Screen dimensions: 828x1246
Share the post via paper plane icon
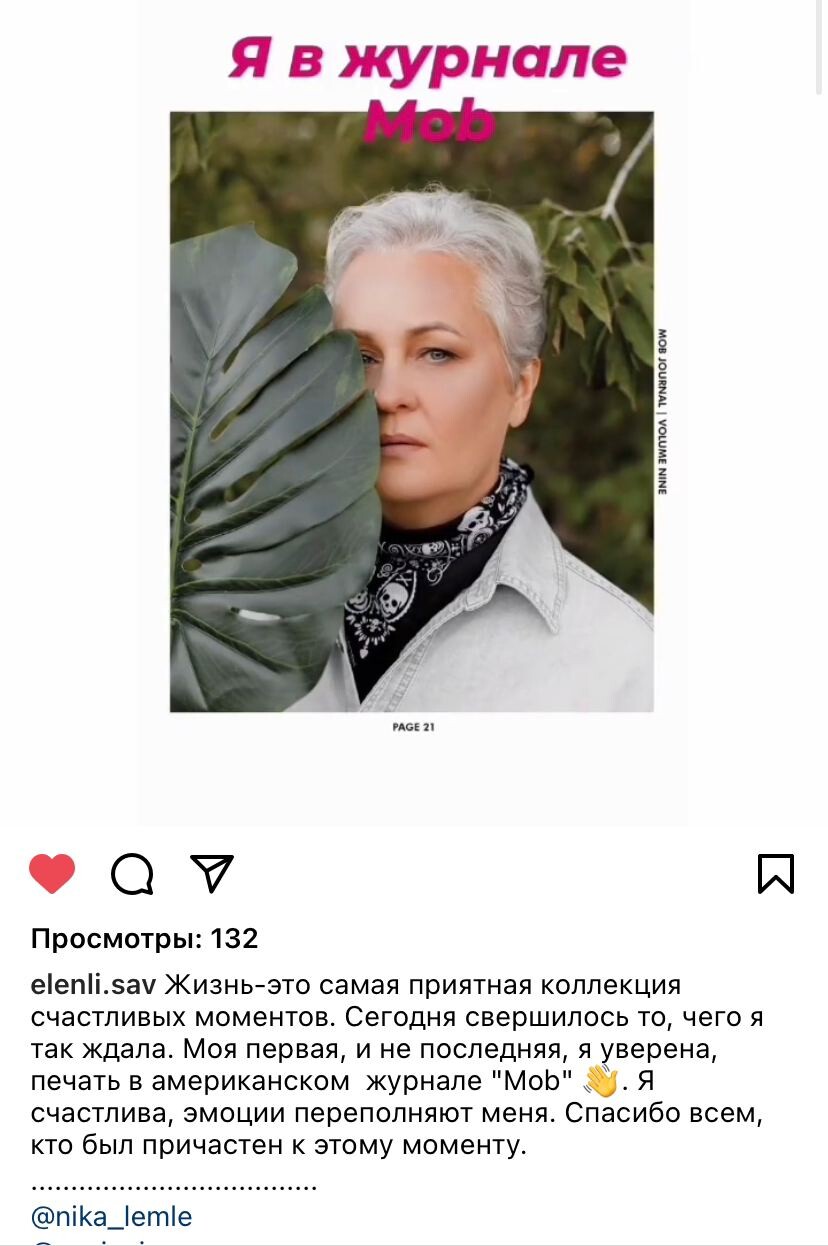coord(212,873)
